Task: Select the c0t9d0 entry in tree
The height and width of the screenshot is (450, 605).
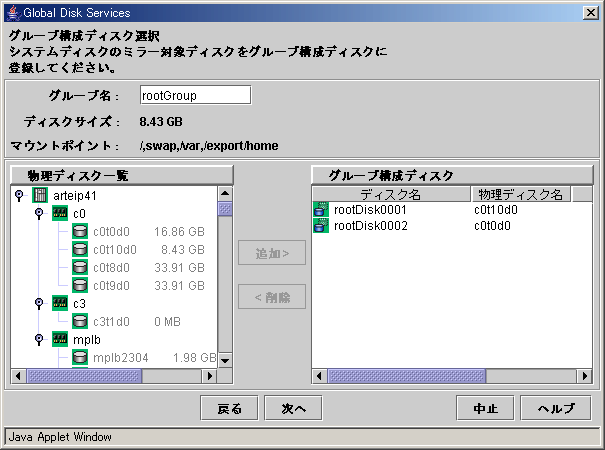Action: point(112,286)
